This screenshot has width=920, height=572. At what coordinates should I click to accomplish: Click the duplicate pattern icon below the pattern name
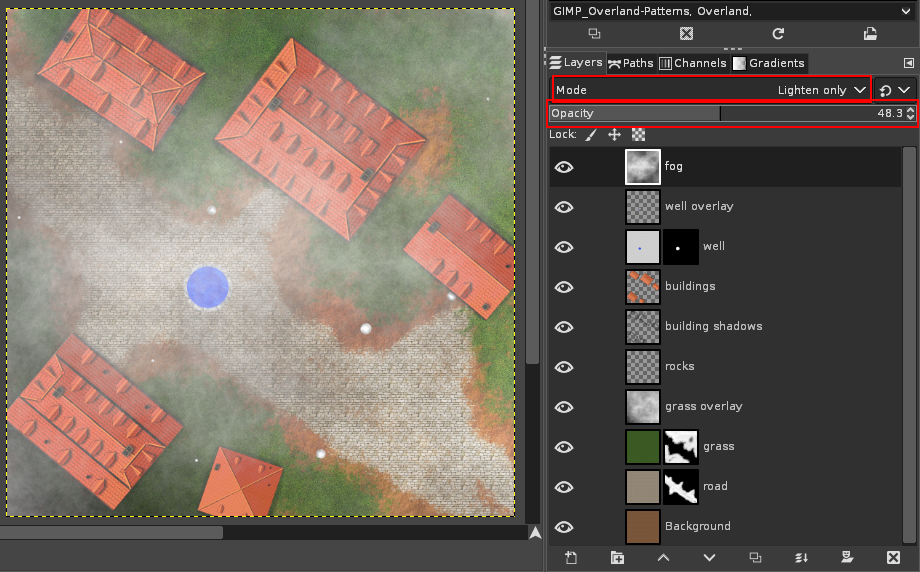click(594, 33)
